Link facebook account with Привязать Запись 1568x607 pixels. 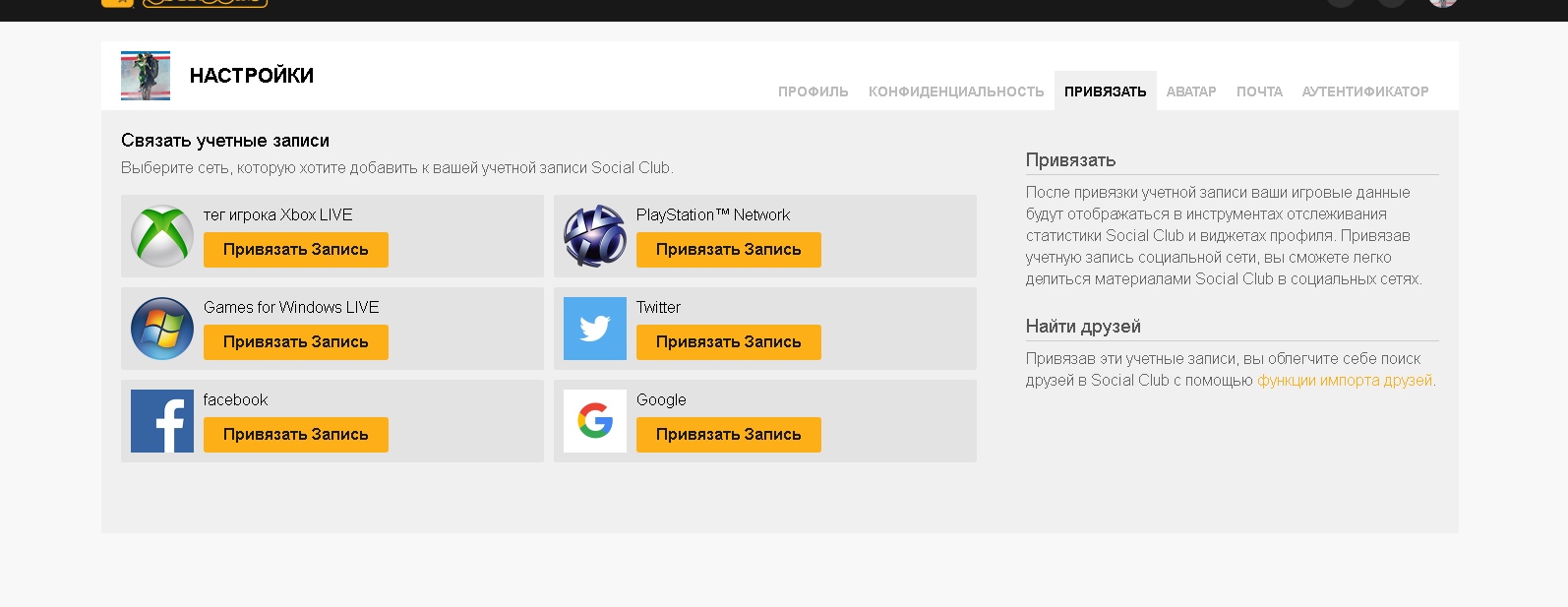pyautogui.click(x=296, y=435)
